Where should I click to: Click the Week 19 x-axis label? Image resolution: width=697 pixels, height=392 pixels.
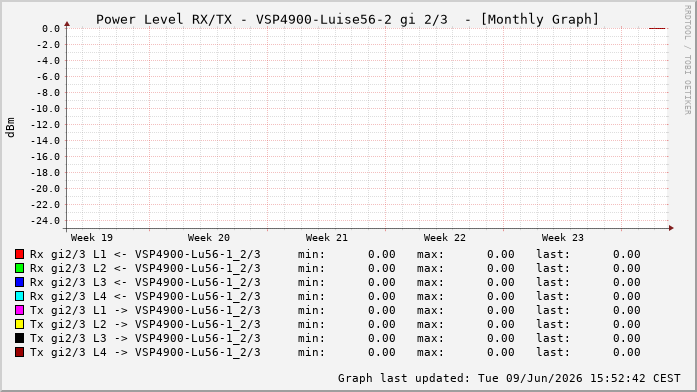pos(92,238)
